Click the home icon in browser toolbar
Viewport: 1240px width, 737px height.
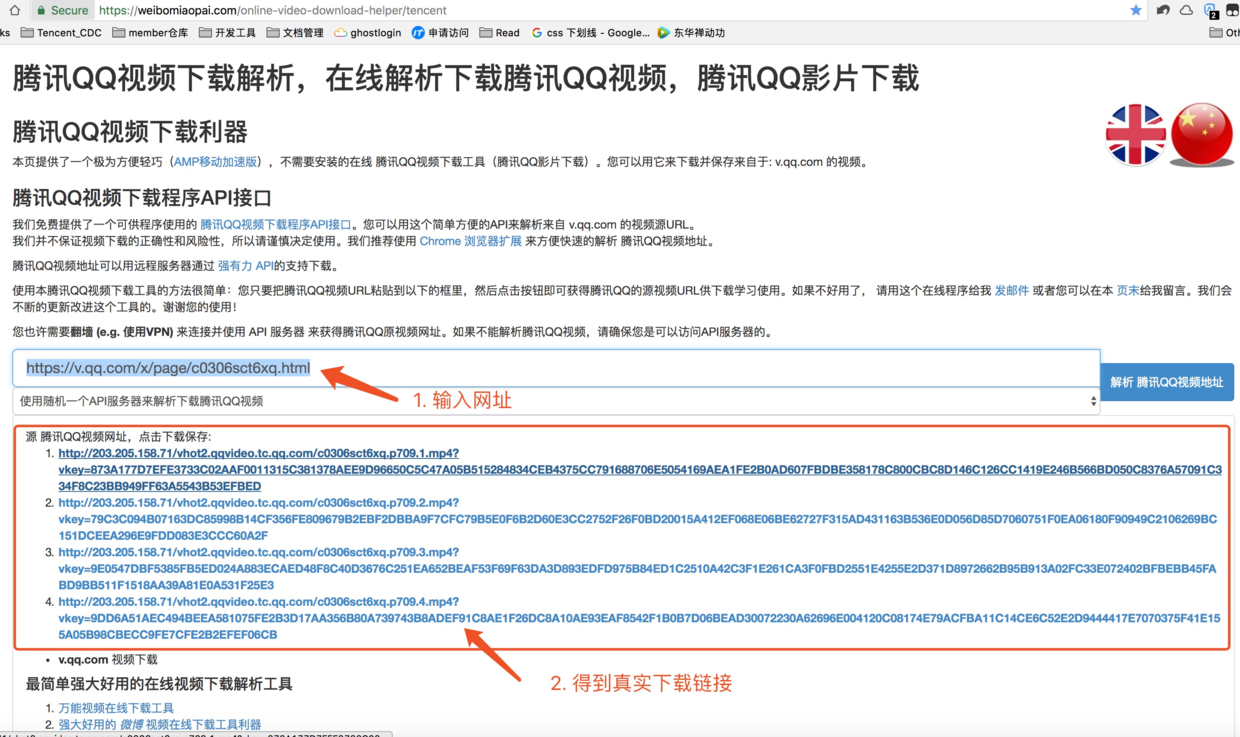click(x=14, y=10)
